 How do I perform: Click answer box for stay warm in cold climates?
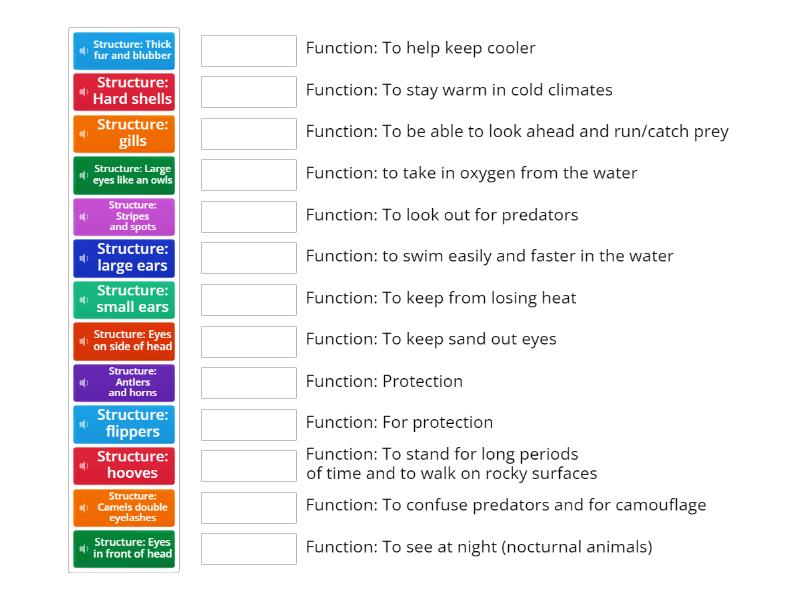coord(249,92)
